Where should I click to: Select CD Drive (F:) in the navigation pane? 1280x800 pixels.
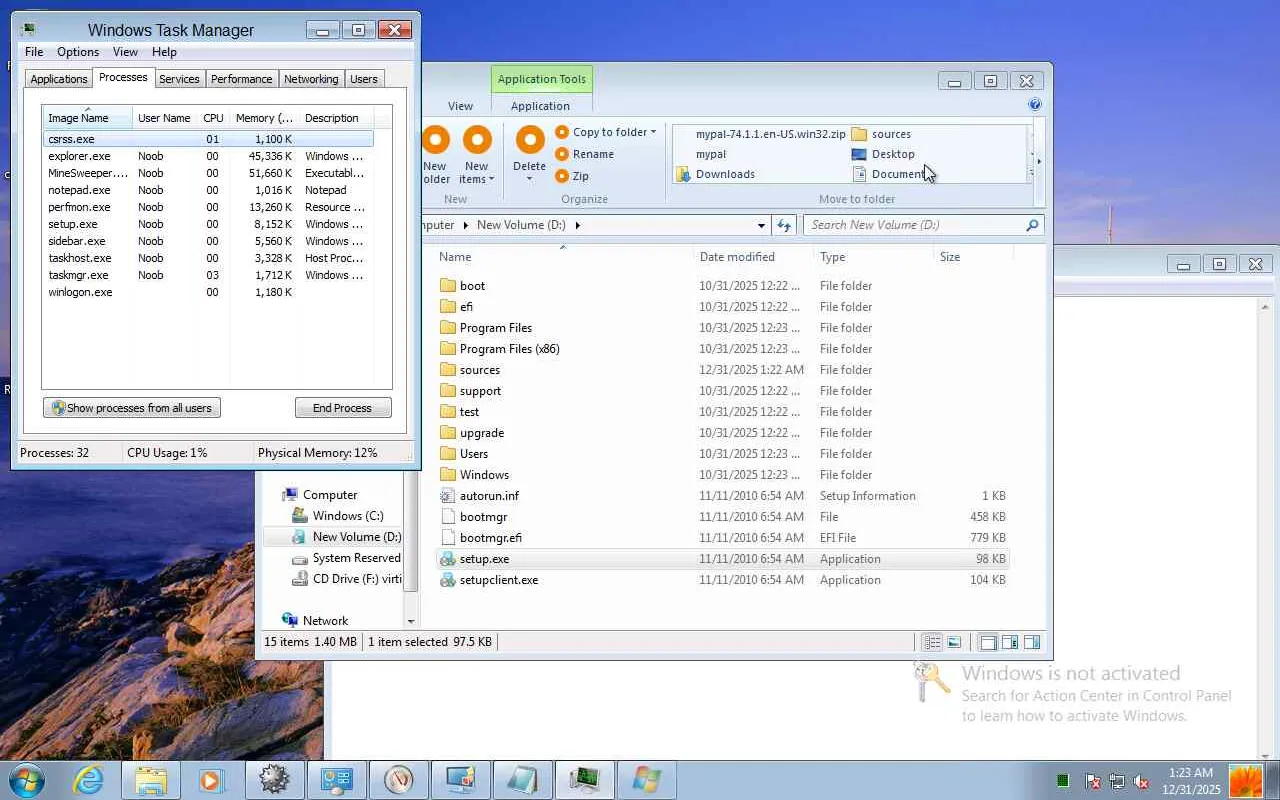pos(346,579)
